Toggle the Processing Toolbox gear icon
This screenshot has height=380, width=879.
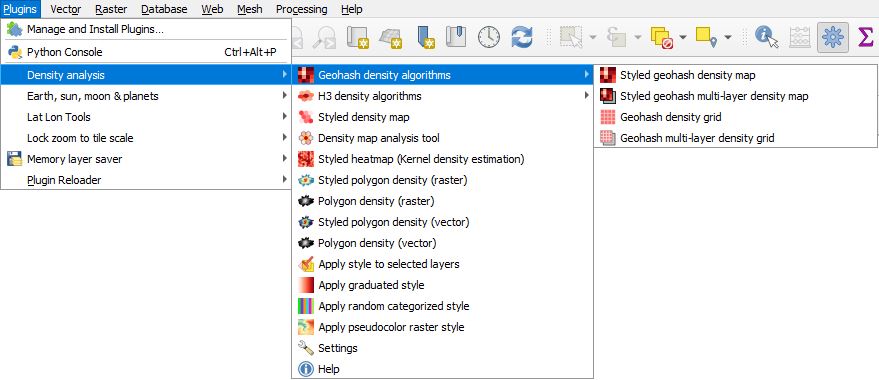point(832,38)
